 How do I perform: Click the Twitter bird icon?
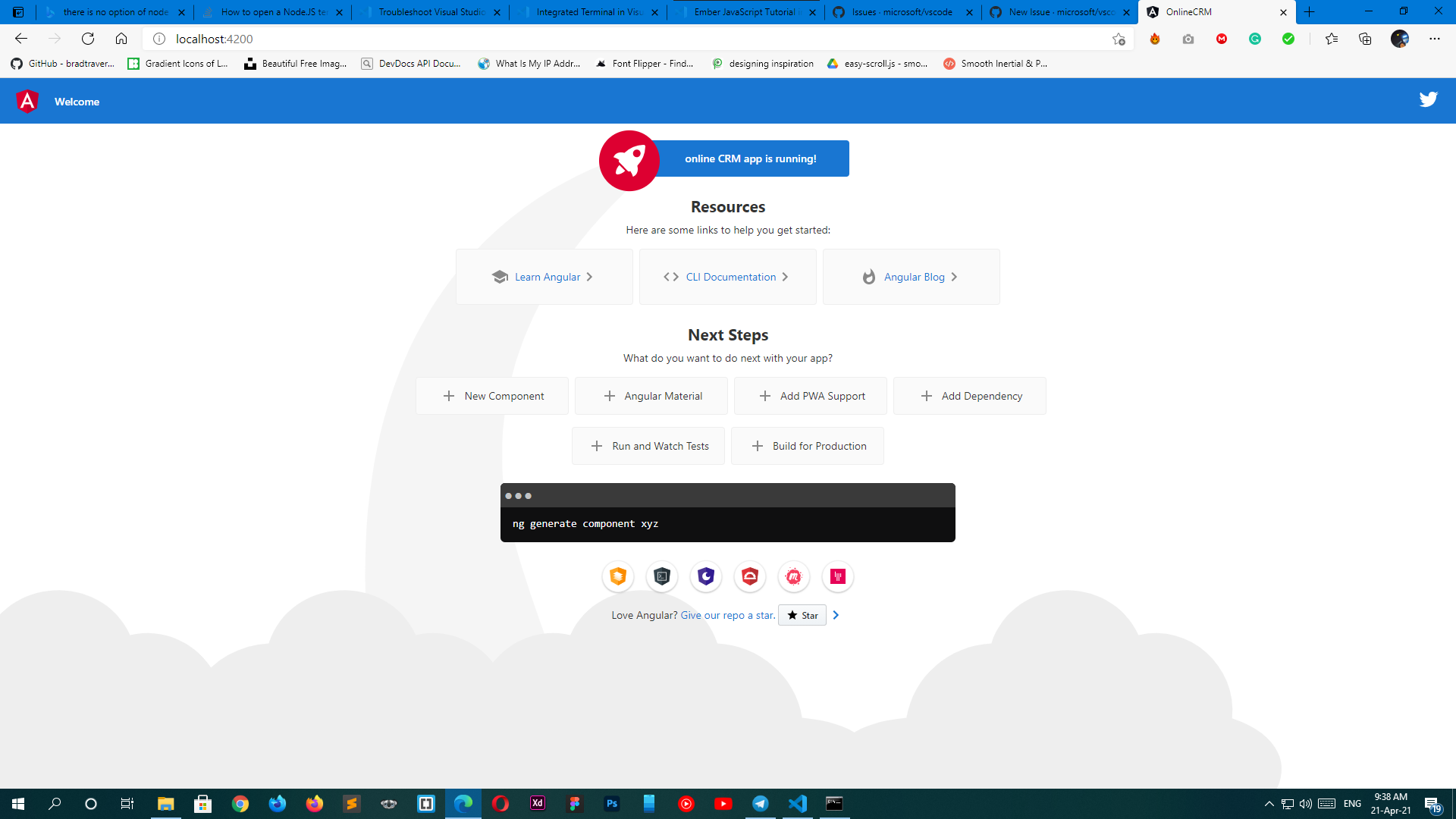[x=1428, y=100]
